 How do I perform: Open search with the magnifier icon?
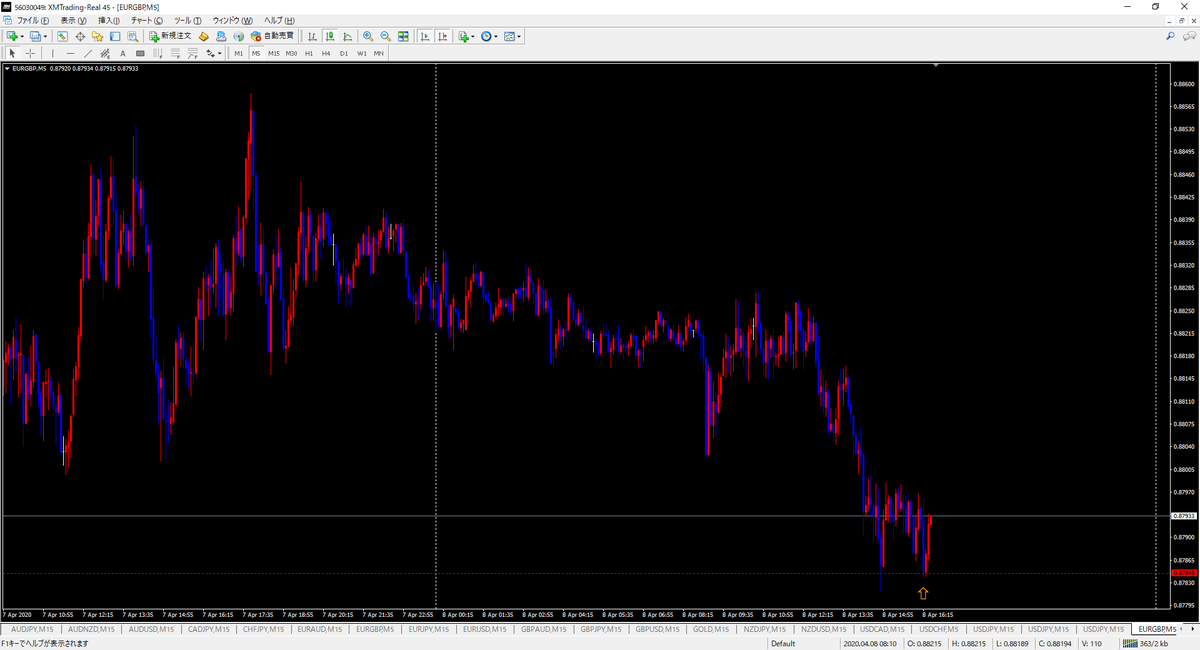tap(1171, 36)
